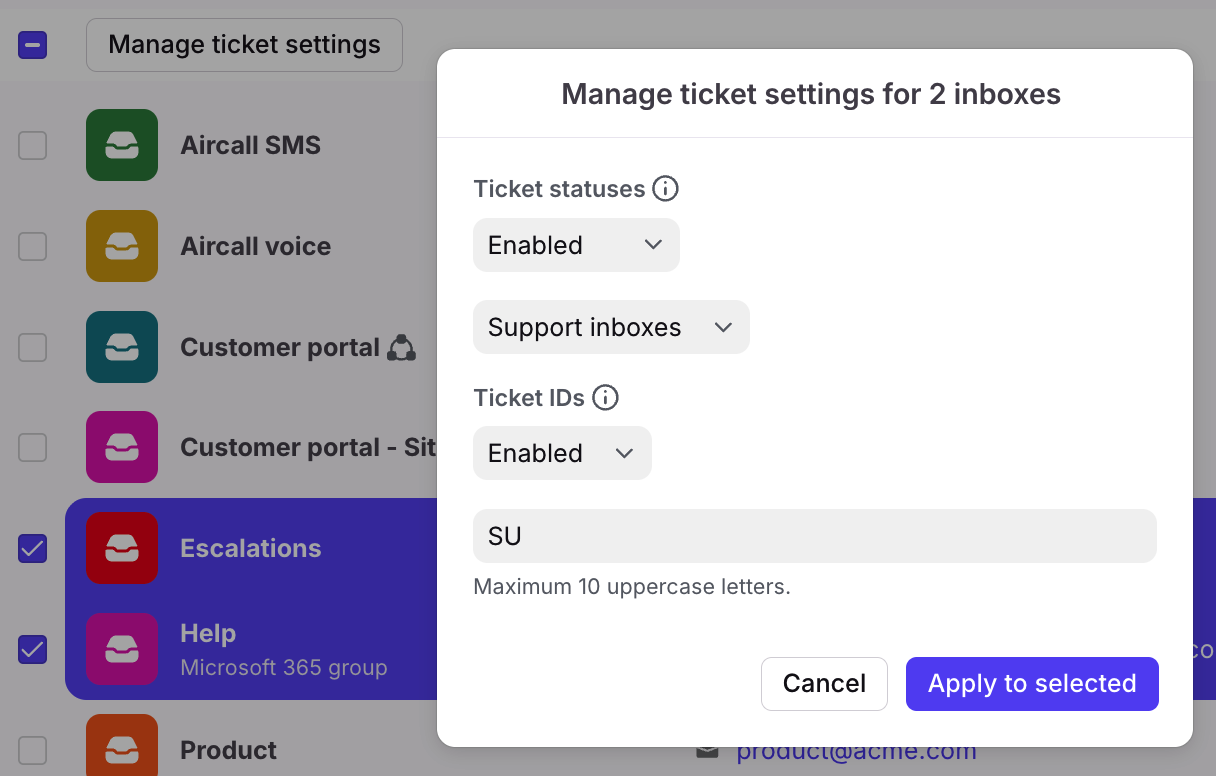This screenshot has height=776, width=1216.
Task: Uncheck the Escalations inbox checkbox
Action: [x=33, y=548]
